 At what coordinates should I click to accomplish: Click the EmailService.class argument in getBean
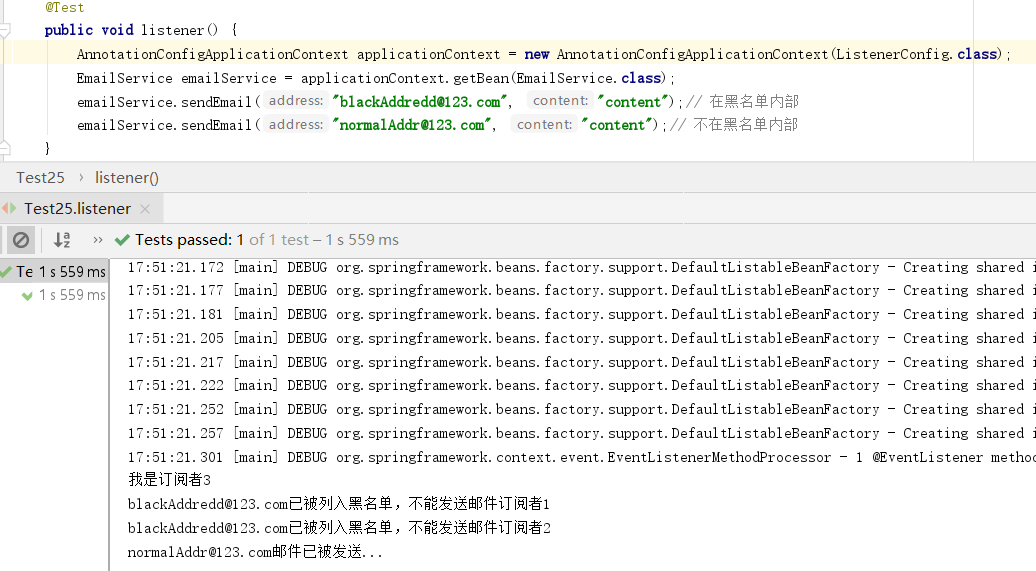[589, 78]
